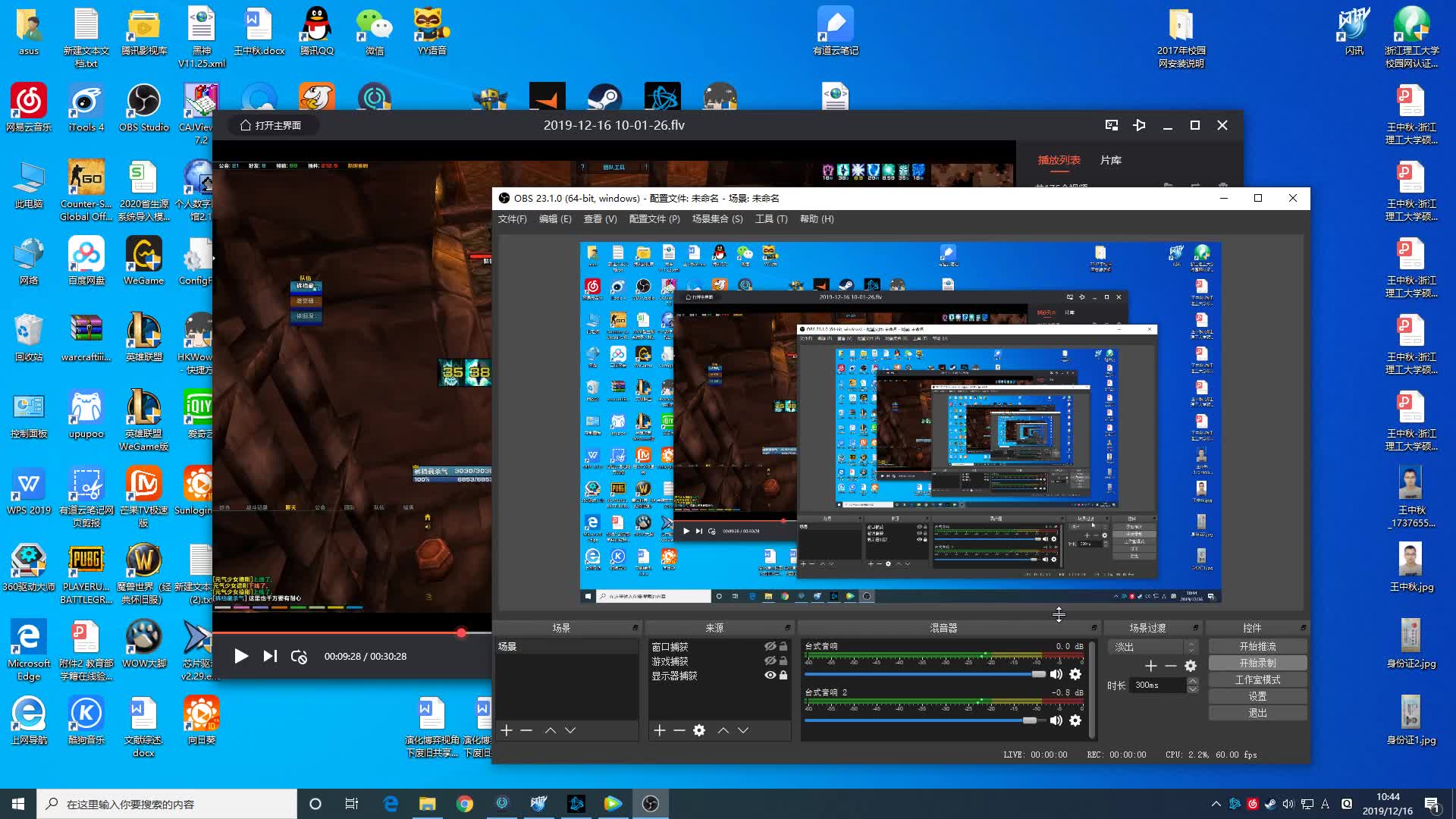This screenshot has width=1456, height=819.
Task: Show the 窗口捕获 source via eye icon
Action: [770, 647]
